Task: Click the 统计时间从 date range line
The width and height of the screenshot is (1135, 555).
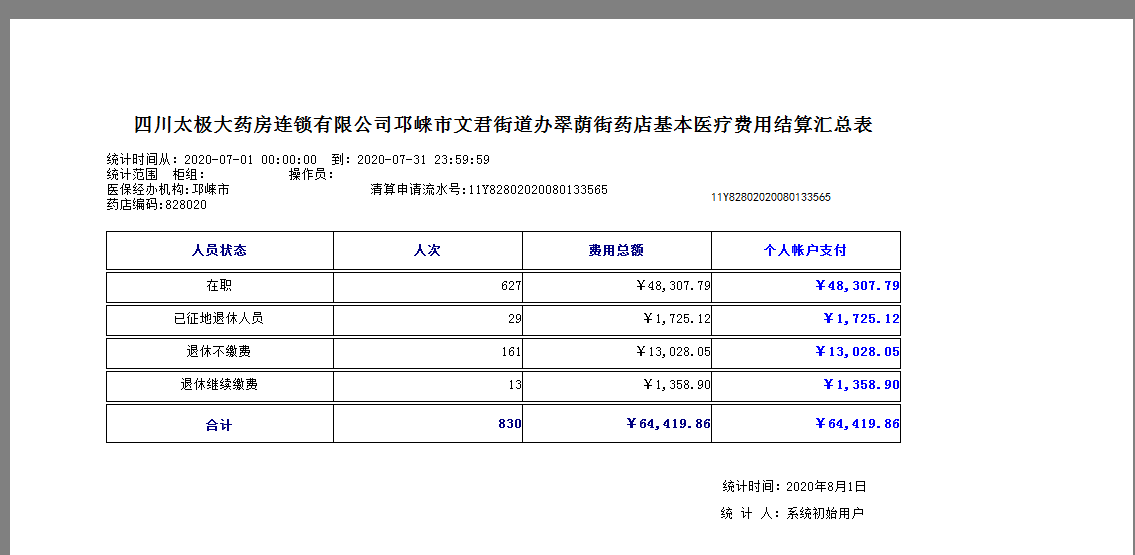Action: pos(298,160)
